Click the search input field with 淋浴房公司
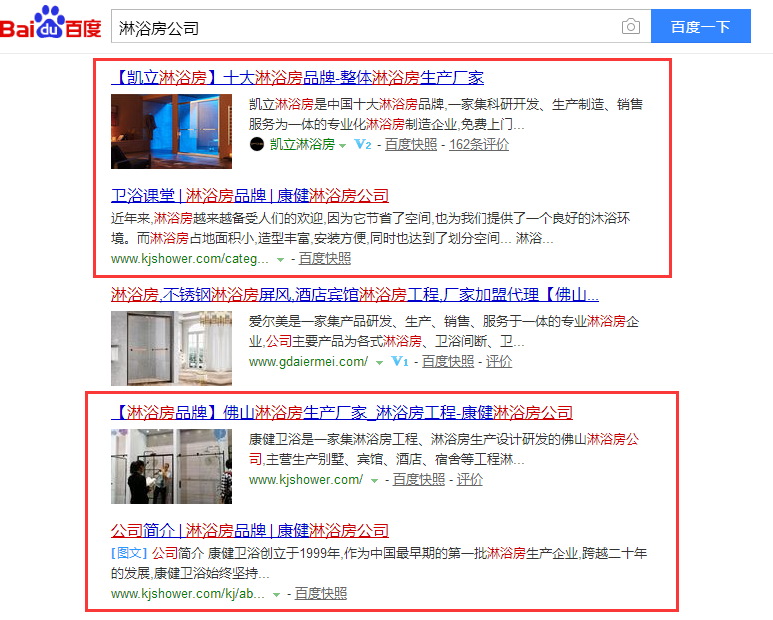The width and height of the screenshot is (773, 620). (x=365, y=26)
